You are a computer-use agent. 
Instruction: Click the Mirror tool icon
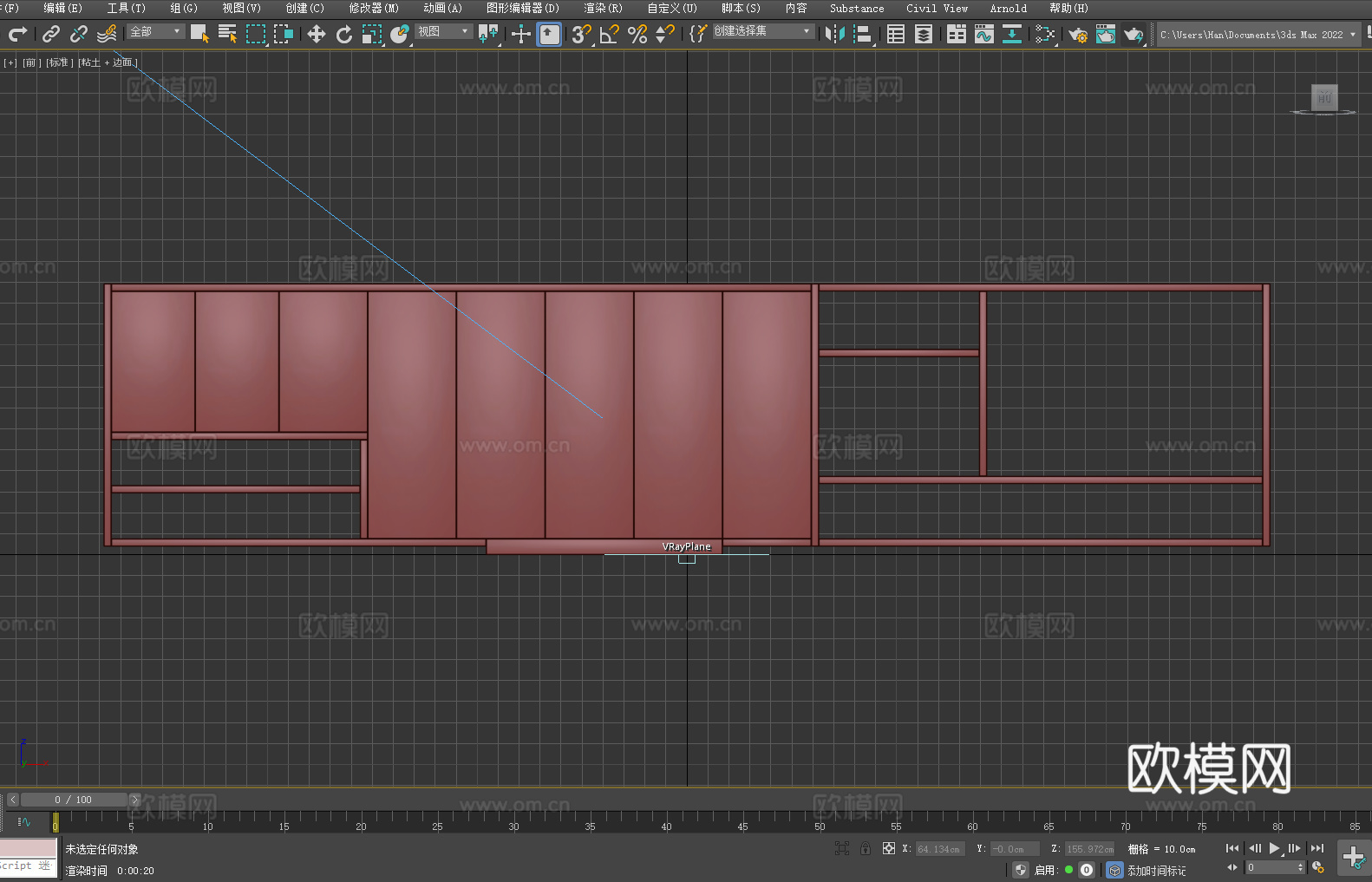(x=835, y=34)
